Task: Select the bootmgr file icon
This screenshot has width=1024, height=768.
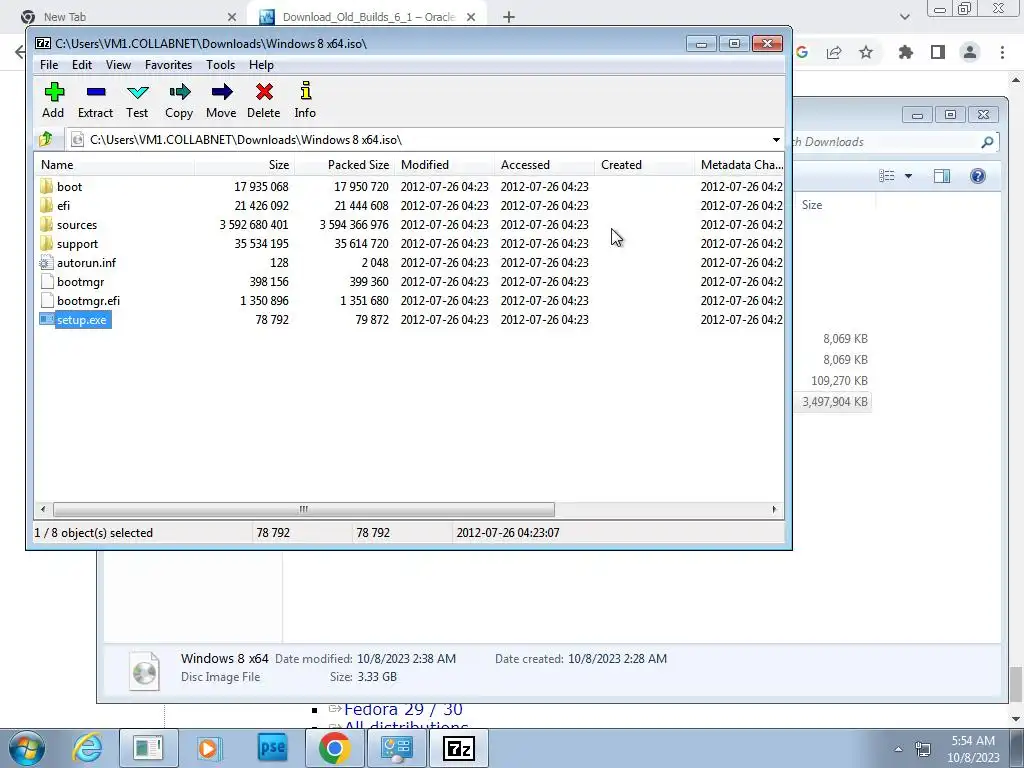Action: click(46, 281)
